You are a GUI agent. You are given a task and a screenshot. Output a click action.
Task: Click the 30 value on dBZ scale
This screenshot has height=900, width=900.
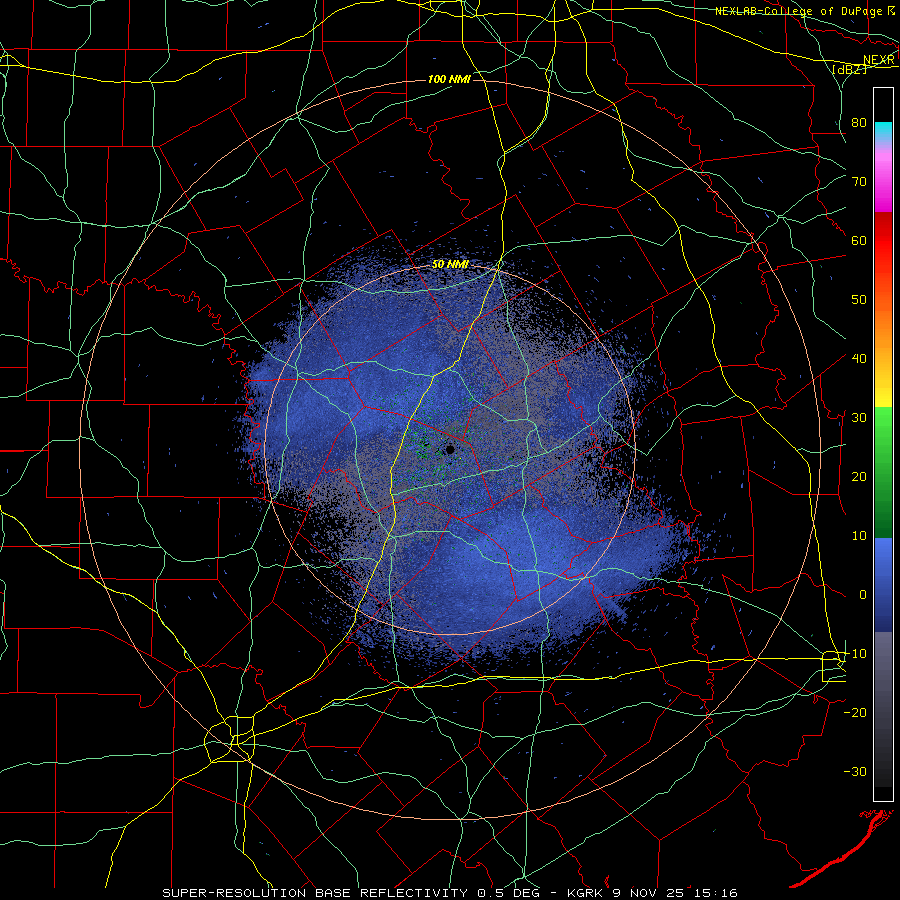pos(859,417)
